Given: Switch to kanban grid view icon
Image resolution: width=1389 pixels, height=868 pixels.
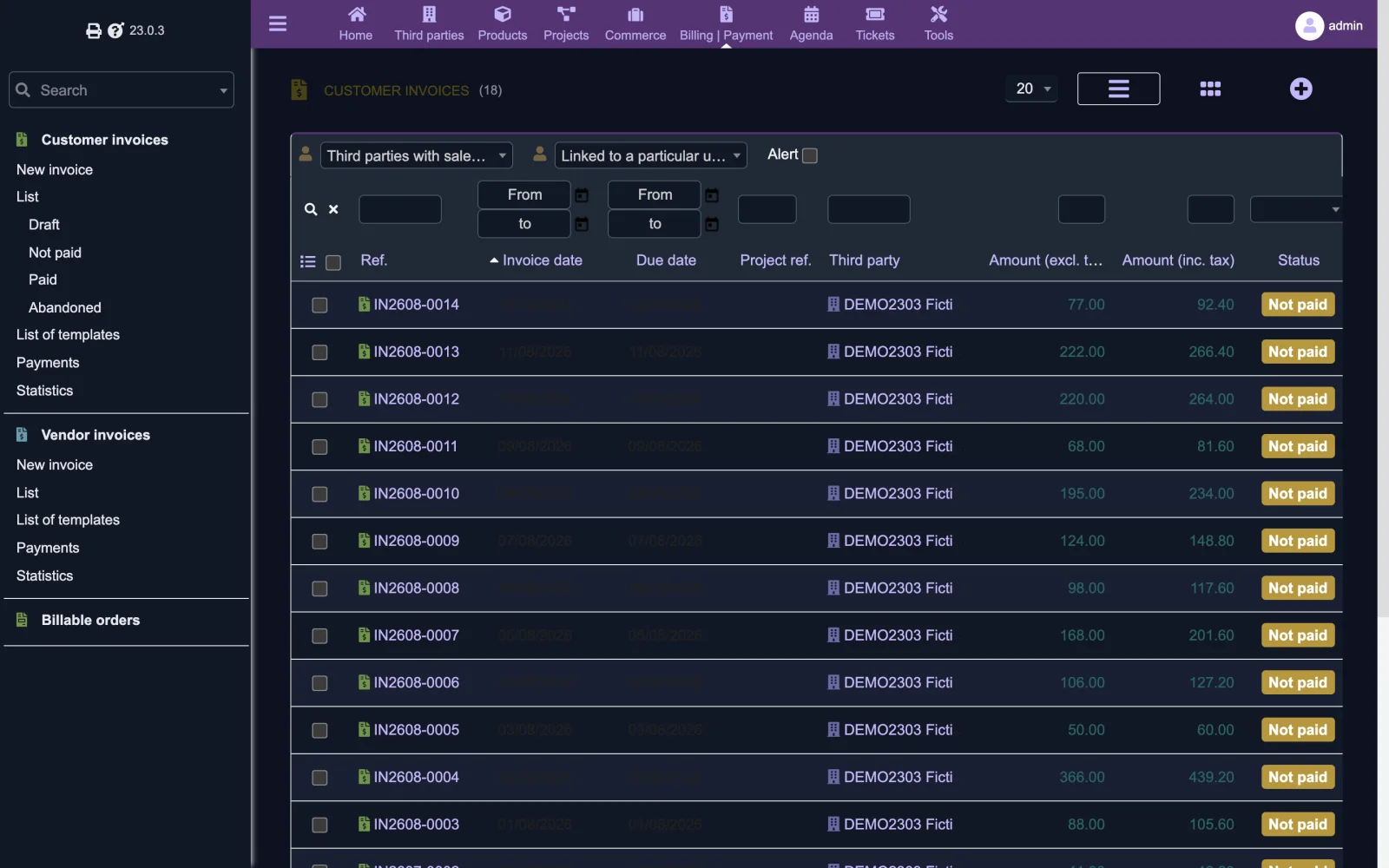Looking at the screenshot, I should [1210, 89].
